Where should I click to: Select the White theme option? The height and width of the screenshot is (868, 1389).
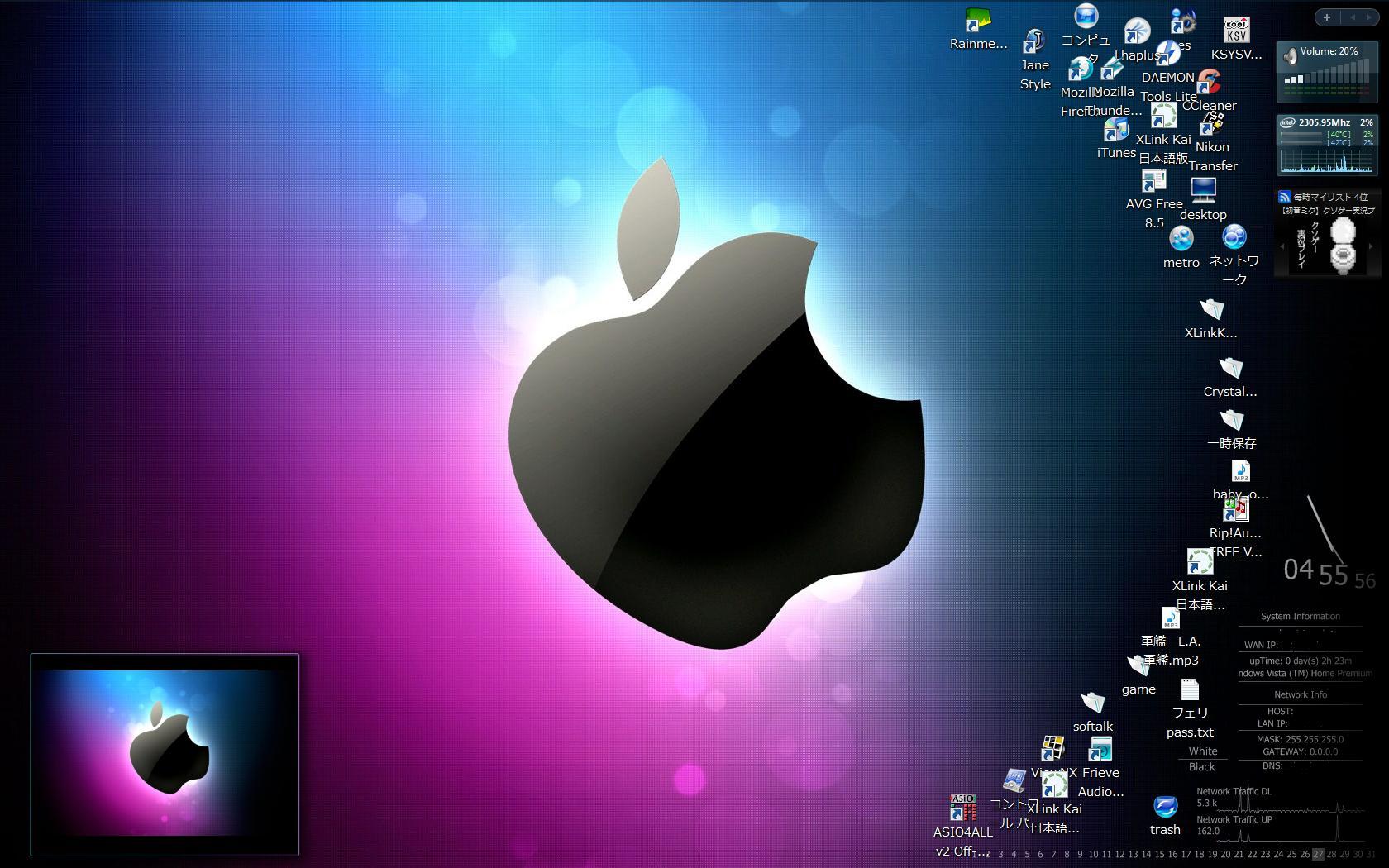click(x=1203, y=751)
